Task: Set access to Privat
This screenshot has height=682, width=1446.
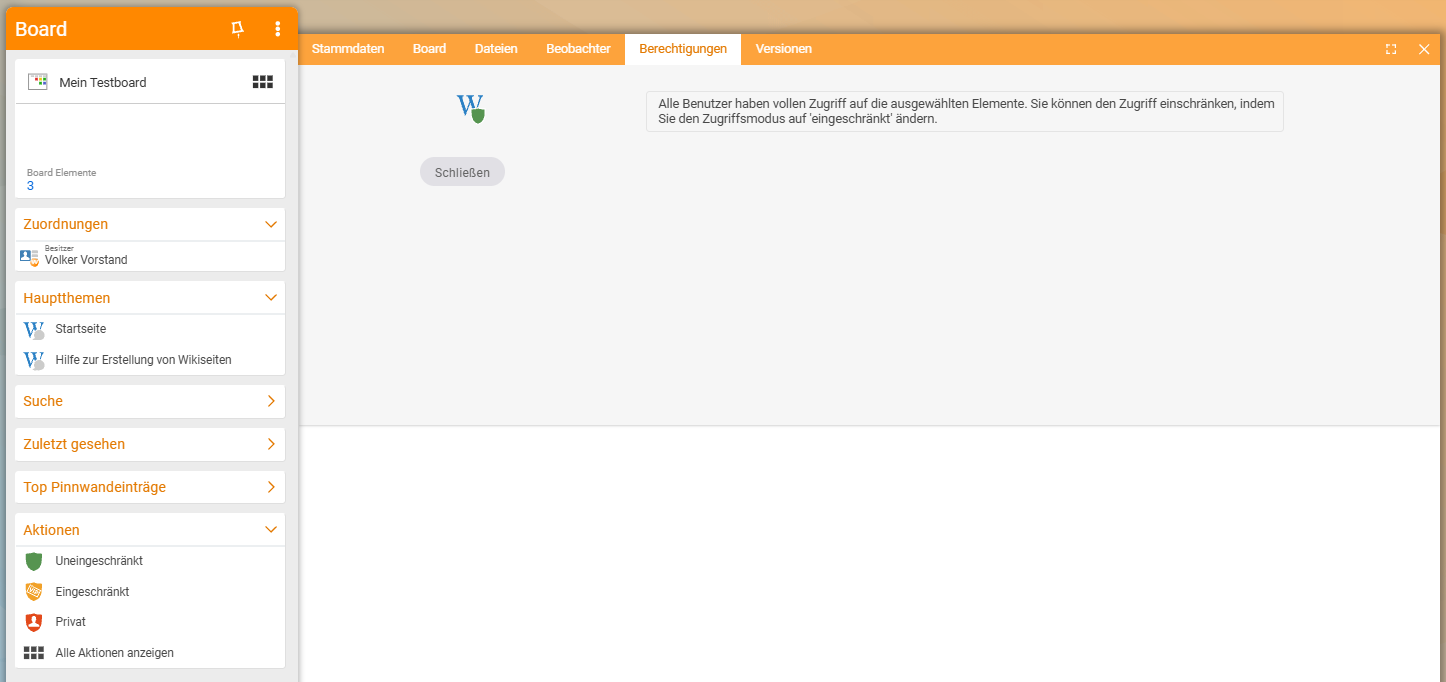Action: point(71,622)
